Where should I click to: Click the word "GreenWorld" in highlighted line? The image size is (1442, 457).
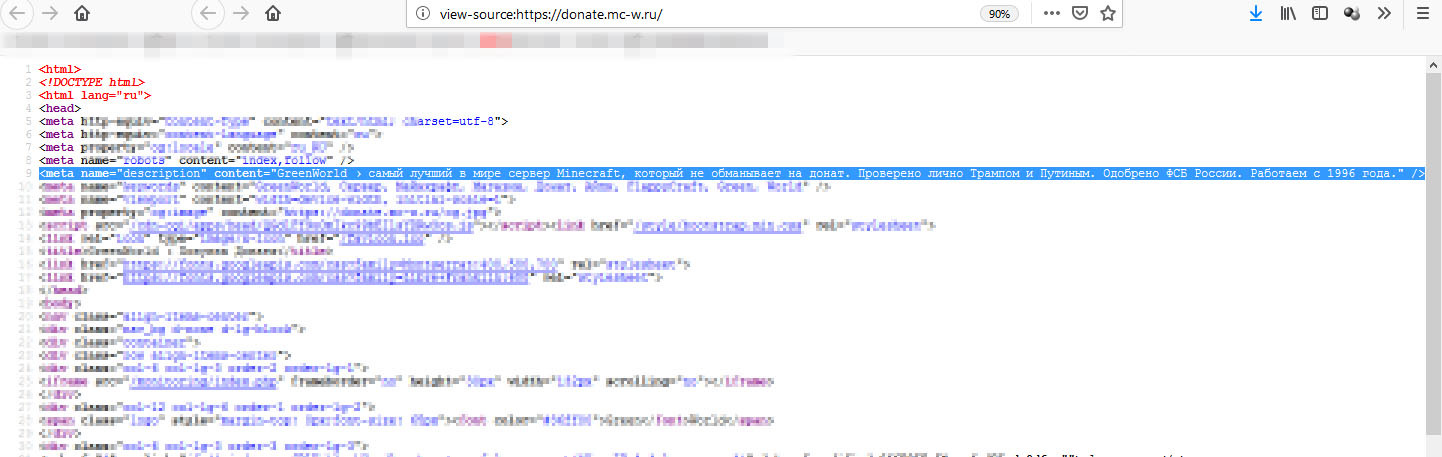[x=313, y=173]
